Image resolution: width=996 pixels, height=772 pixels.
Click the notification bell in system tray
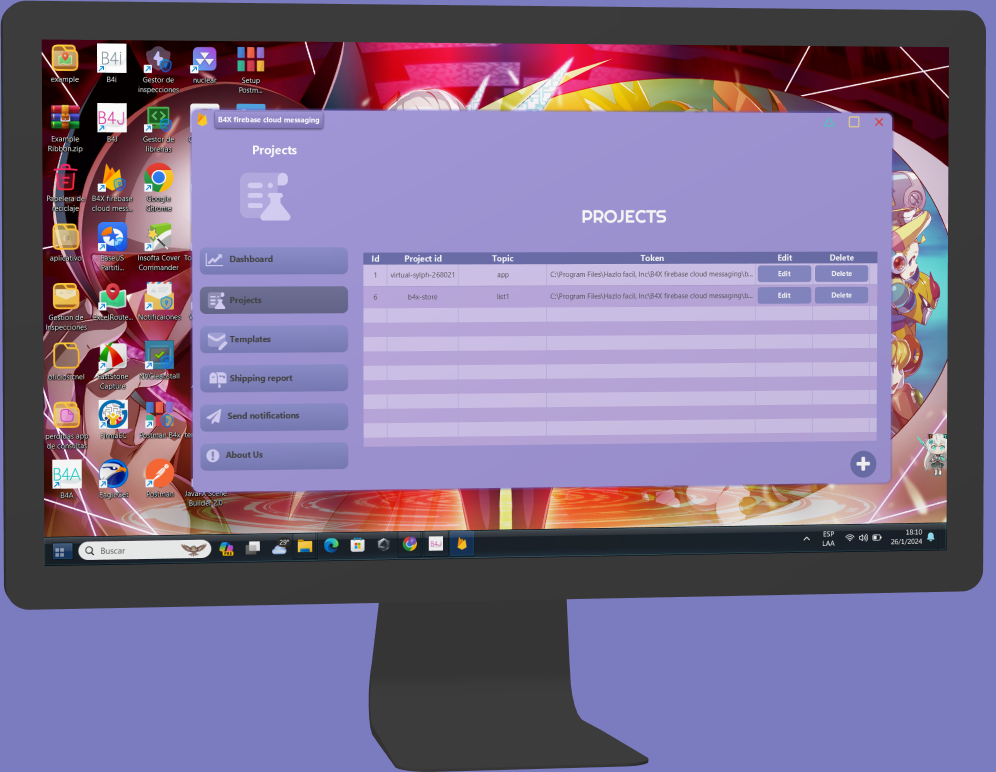[x=930, y=538]
